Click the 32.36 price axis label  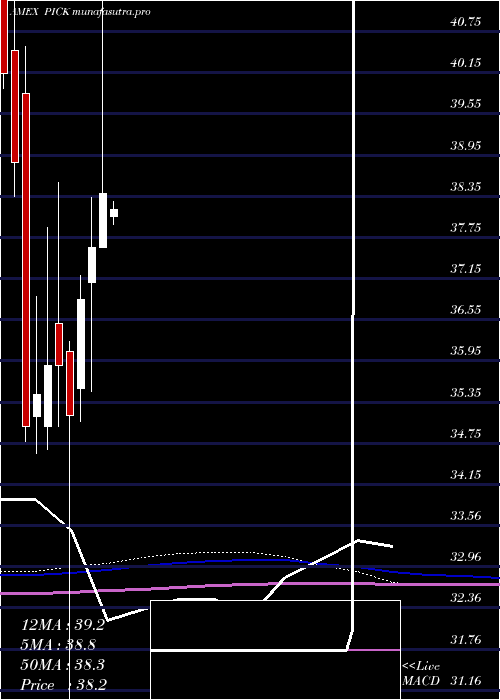pyautogui.click(x=466, y=598)
